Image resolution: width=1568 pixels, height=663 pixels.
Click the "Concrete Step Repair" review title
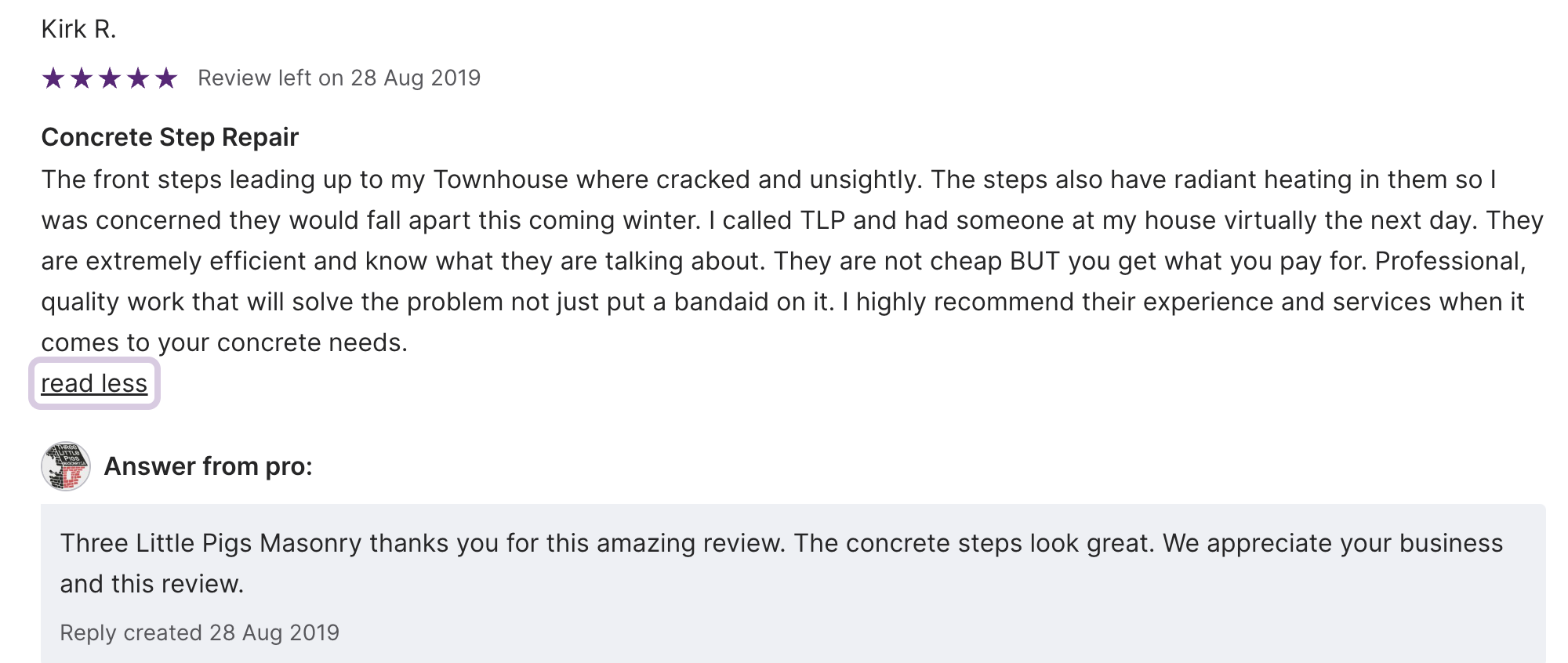(x=170, y=138)
